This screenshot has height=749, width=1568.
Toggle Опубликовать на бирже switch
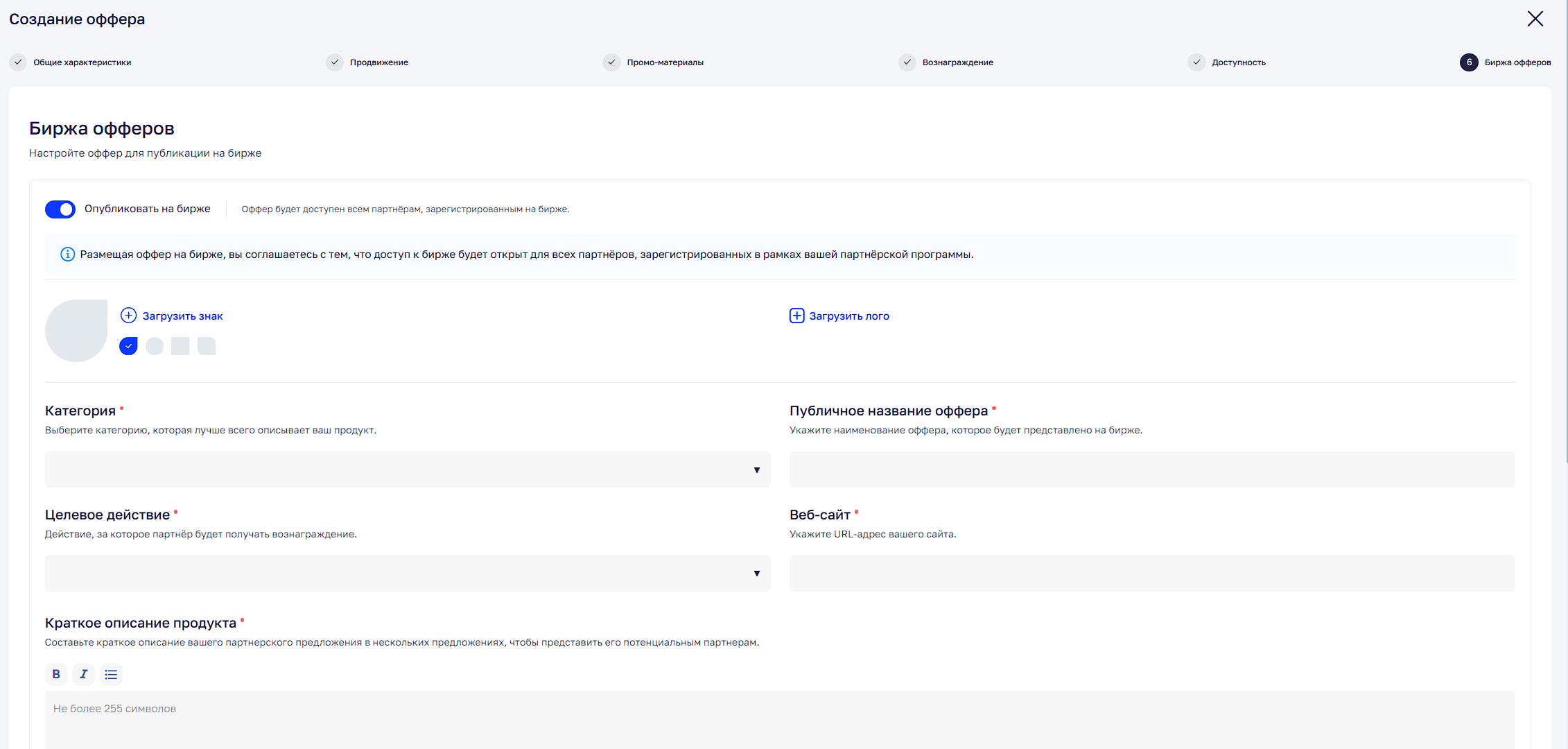(x=60, y=209)
